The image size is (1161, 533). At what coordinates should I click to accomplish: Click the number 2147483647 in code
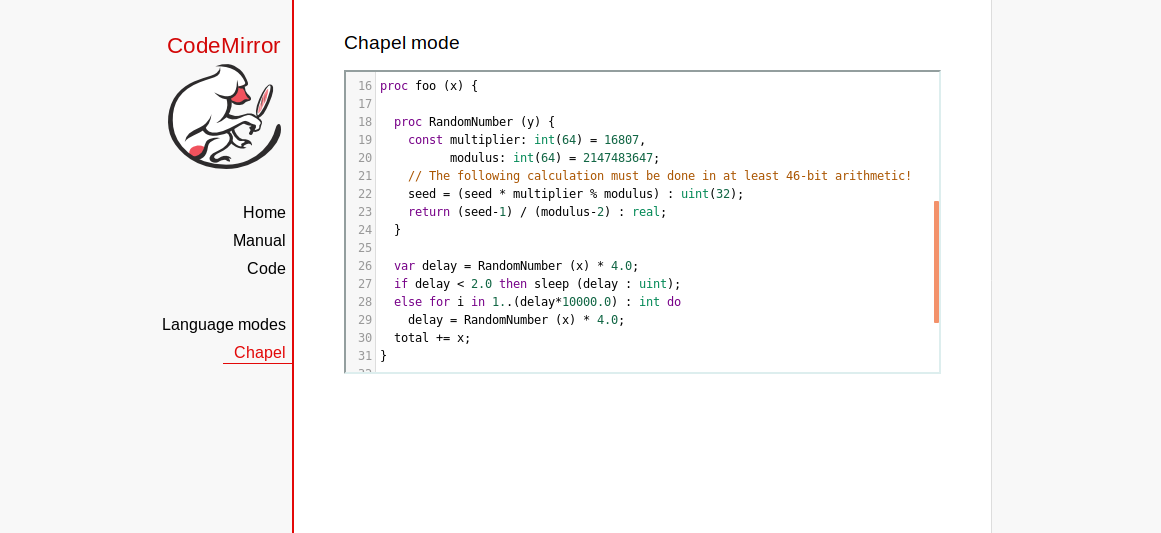(x=617, y=158)
